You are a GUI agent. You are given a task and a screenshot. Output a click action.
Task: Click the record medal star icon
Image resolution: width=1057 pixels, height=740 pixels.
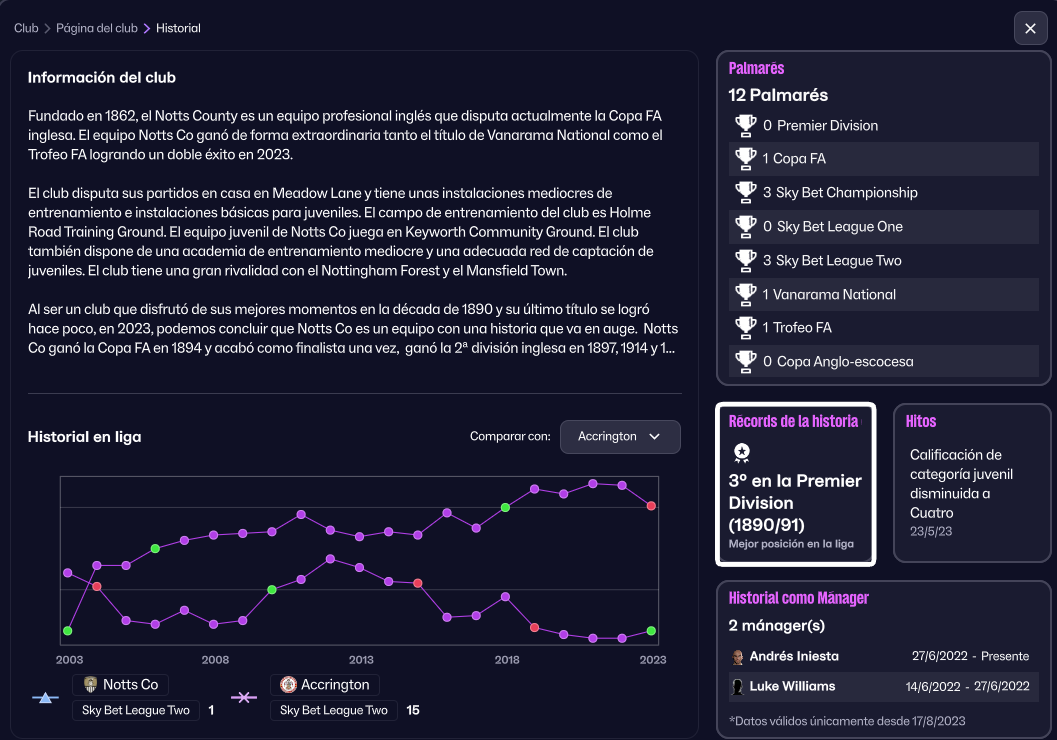[x=741, y=453]
